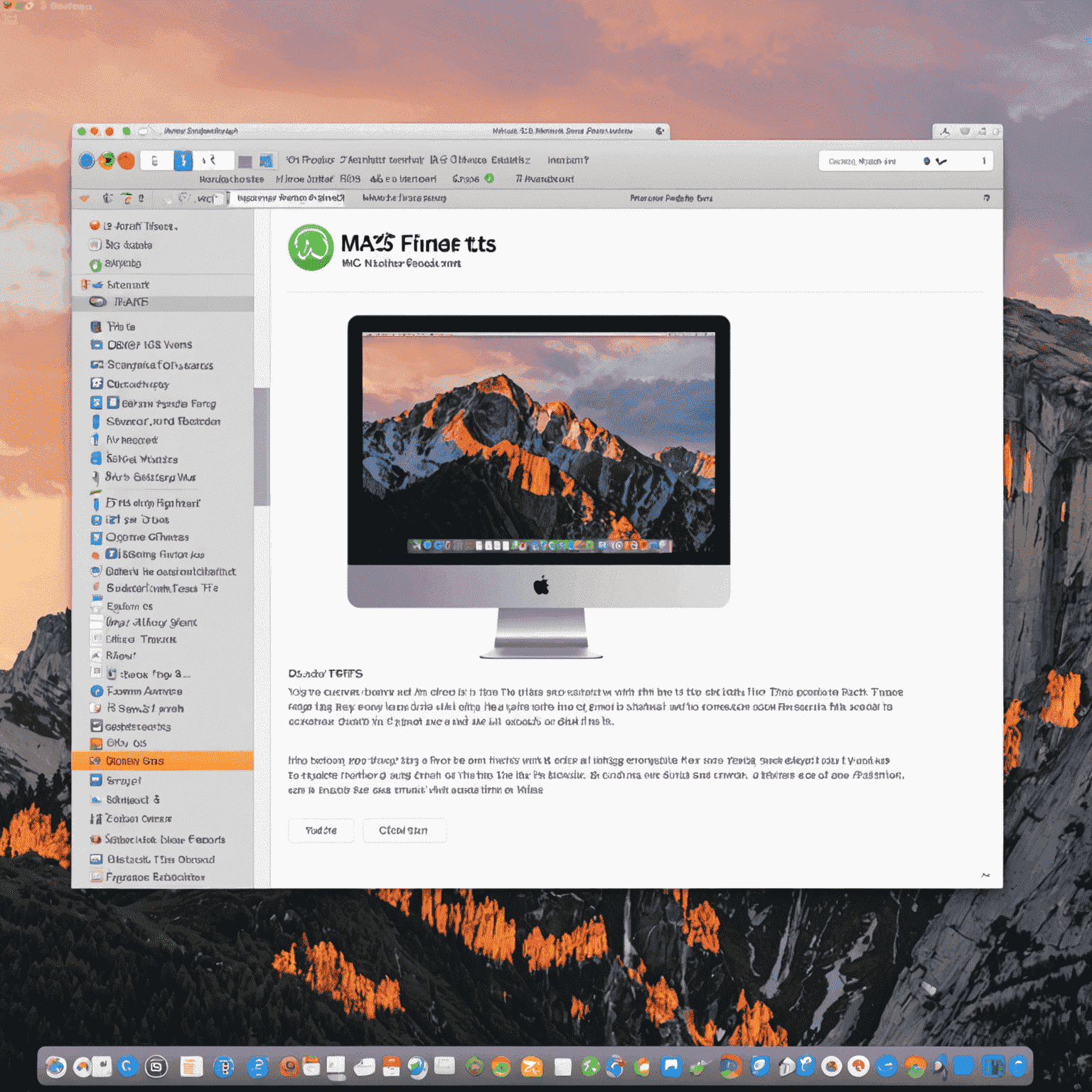Toggle the pill switch in the gray "TRAKE" row
1092x1092 pixels.
click(98, 302)
